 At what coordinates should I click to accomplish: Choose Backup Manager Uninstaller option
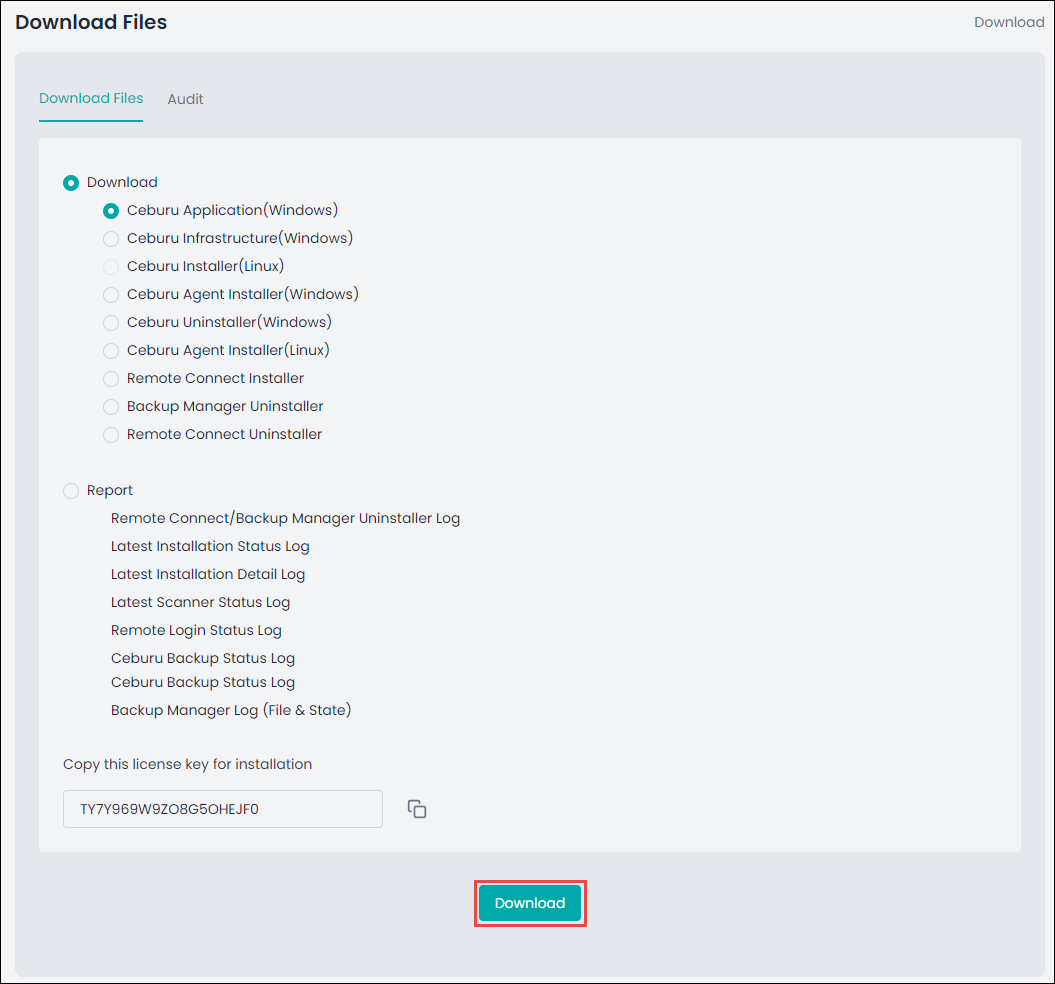111,407
